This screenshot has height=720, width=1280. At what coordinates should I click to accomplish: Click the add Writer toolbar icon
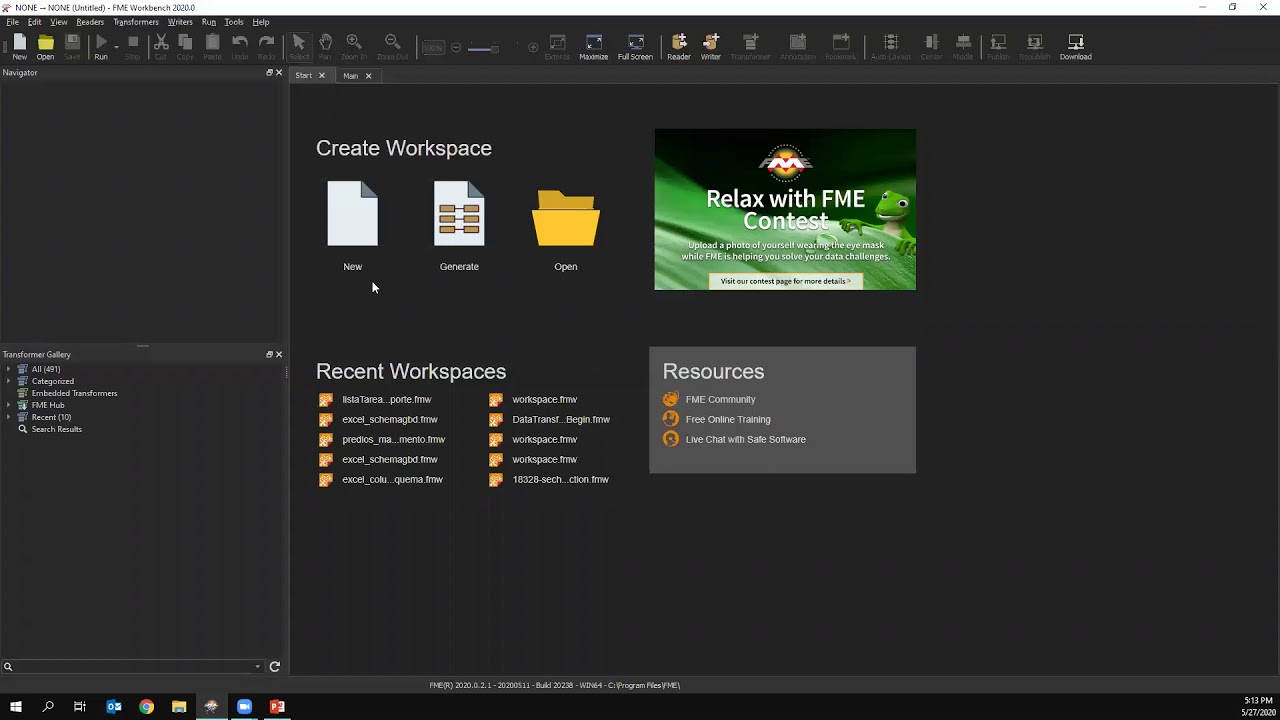pos(711,46)
